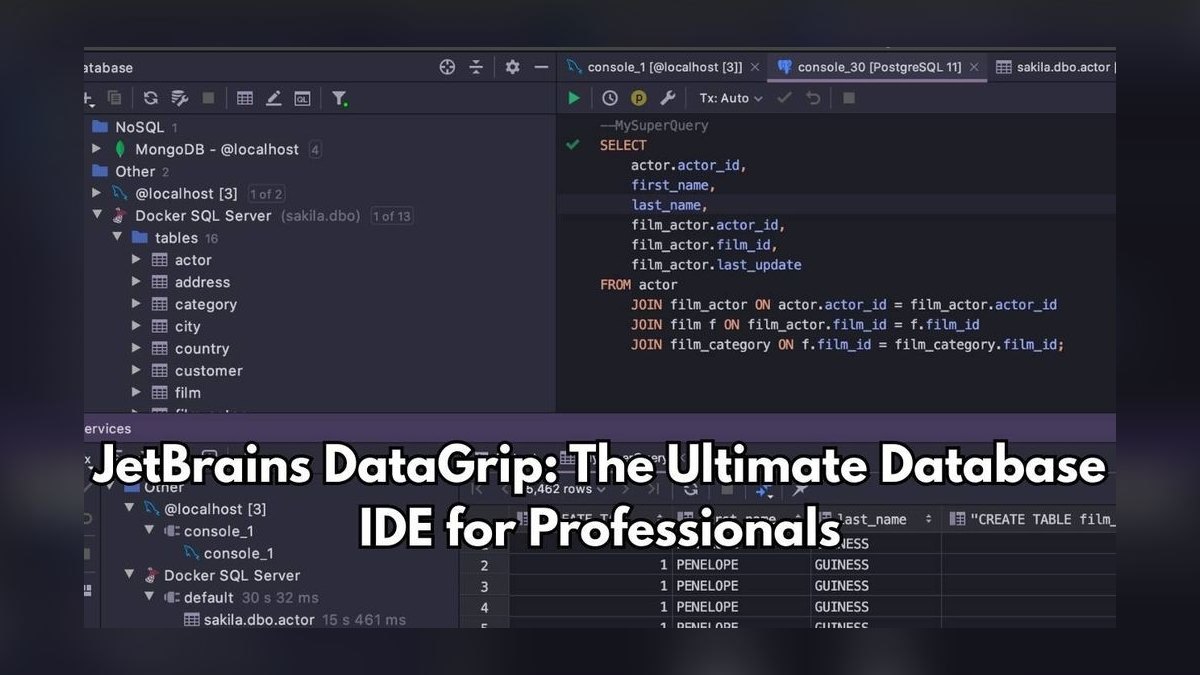The image size is (1200, 675).
Task: Expand the @localhost [3] data source in Database tree
Action: click(97, 193)
